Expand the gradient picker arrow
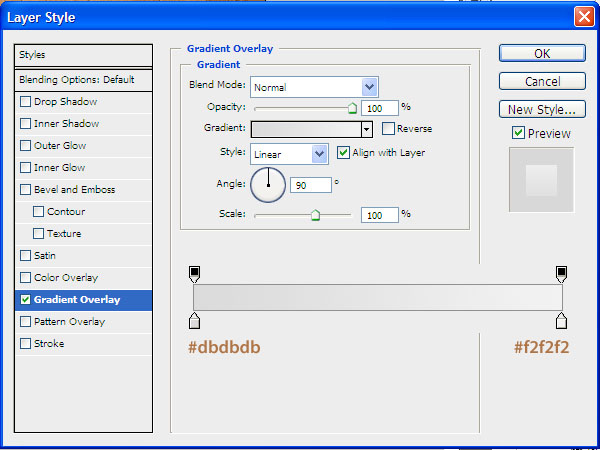 point(367,129)
